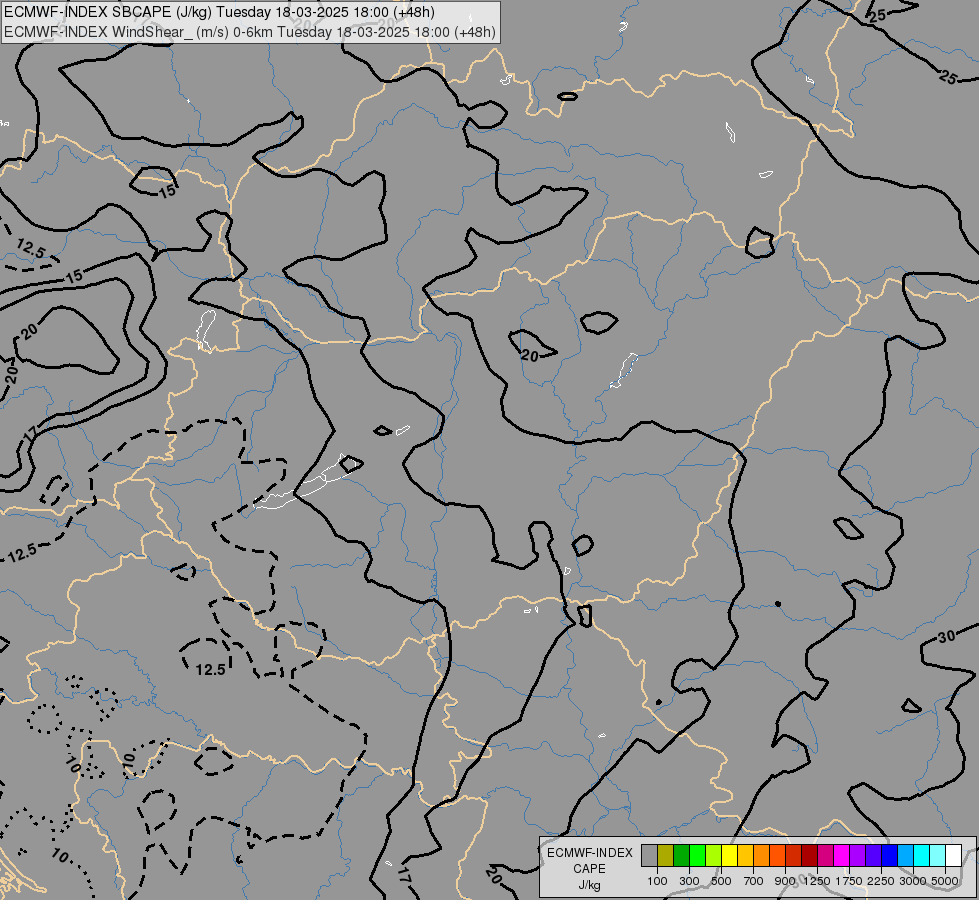
Task: Select the dark green CAPE legend swatch
Action: click(681, 855)
